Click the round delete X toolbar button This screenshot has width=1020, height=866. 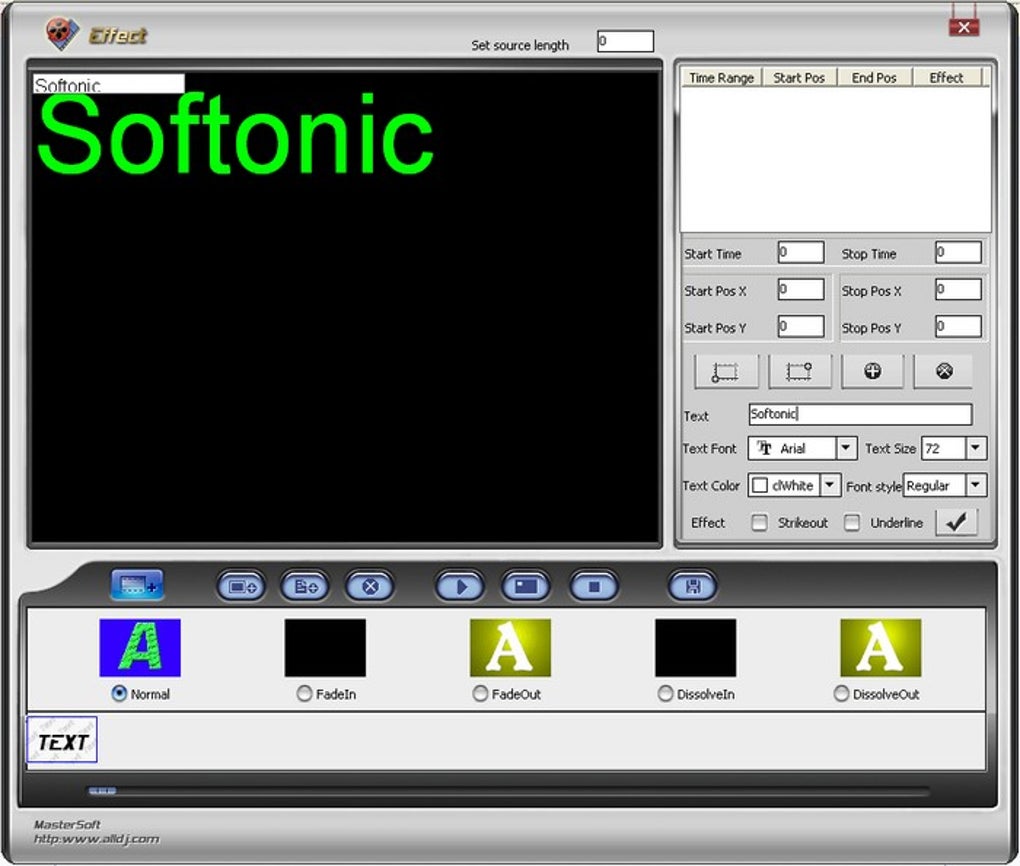369,587
